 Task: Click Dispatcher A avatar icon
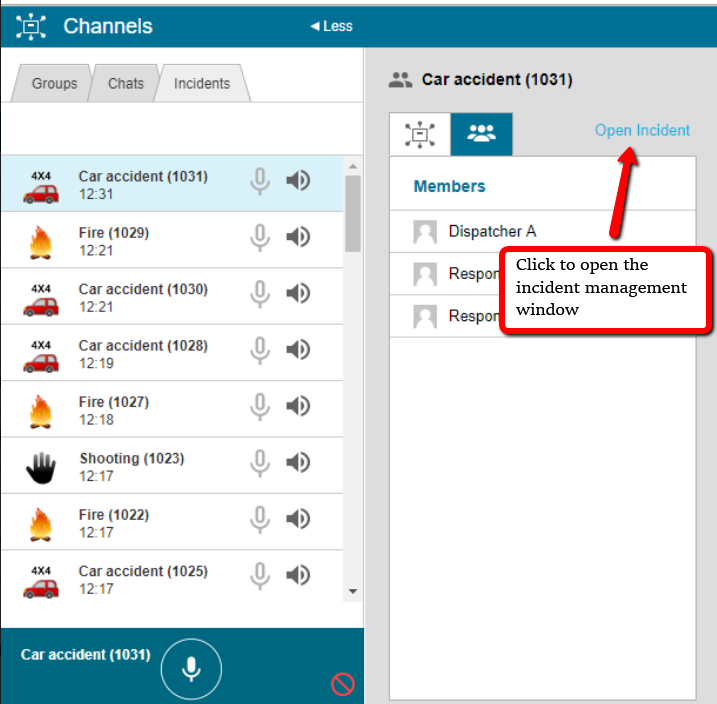tap(425, 232)
